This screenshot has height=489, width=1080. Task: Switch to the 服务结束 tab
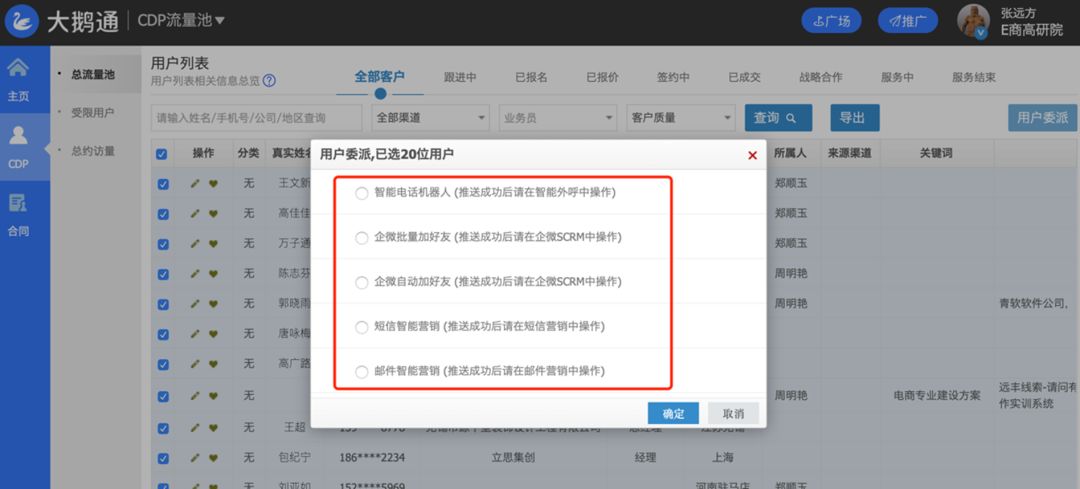[974, 77]
